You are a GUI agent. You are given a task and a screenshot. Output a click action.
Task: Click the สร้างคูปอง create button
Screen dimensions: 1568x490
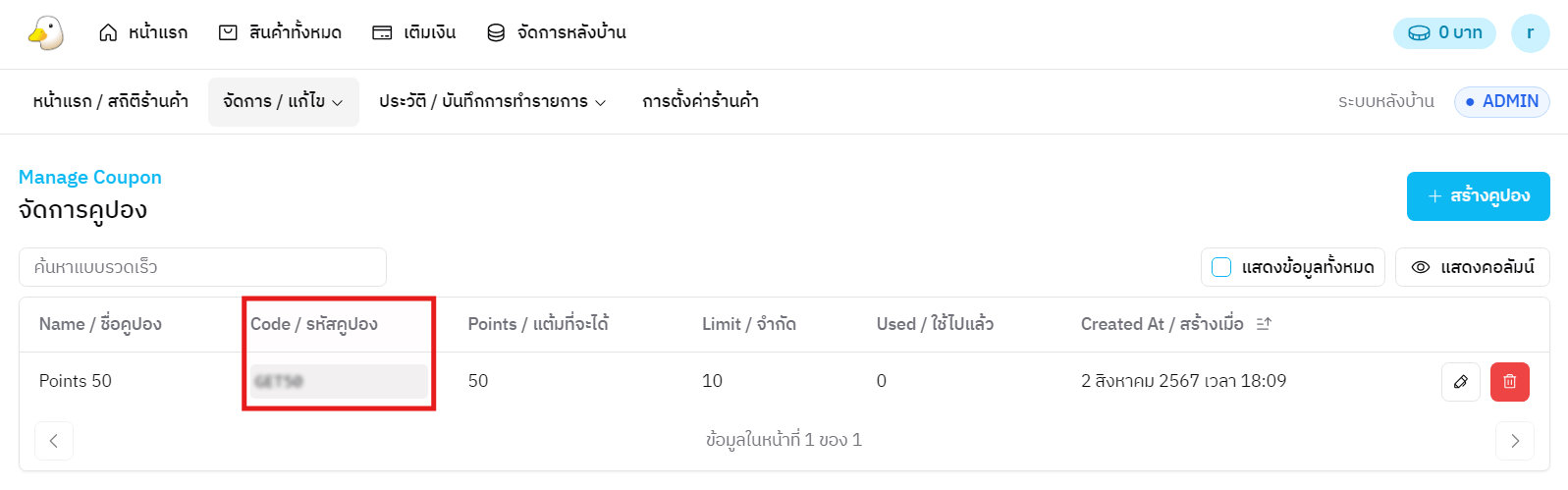[1478, 196]
